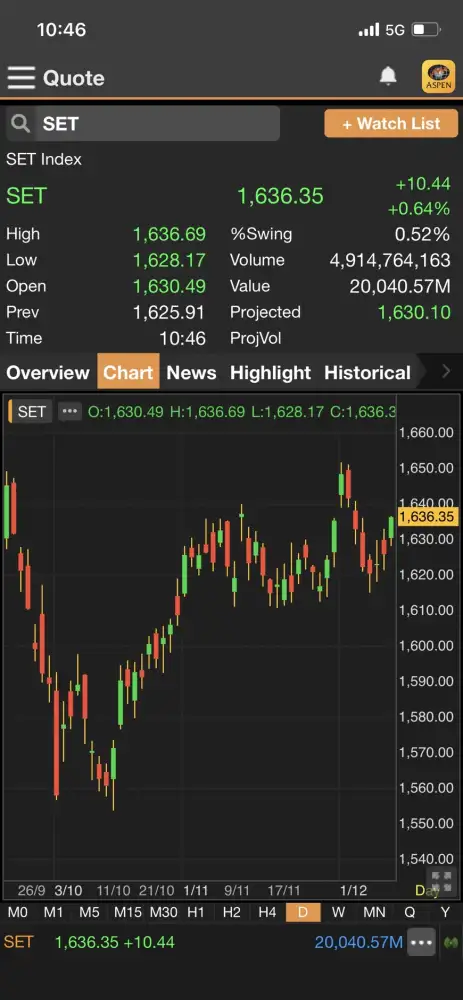Open the hamburger navigation menu
This screenshot has width=463, height=1000.
coord(21,78)
